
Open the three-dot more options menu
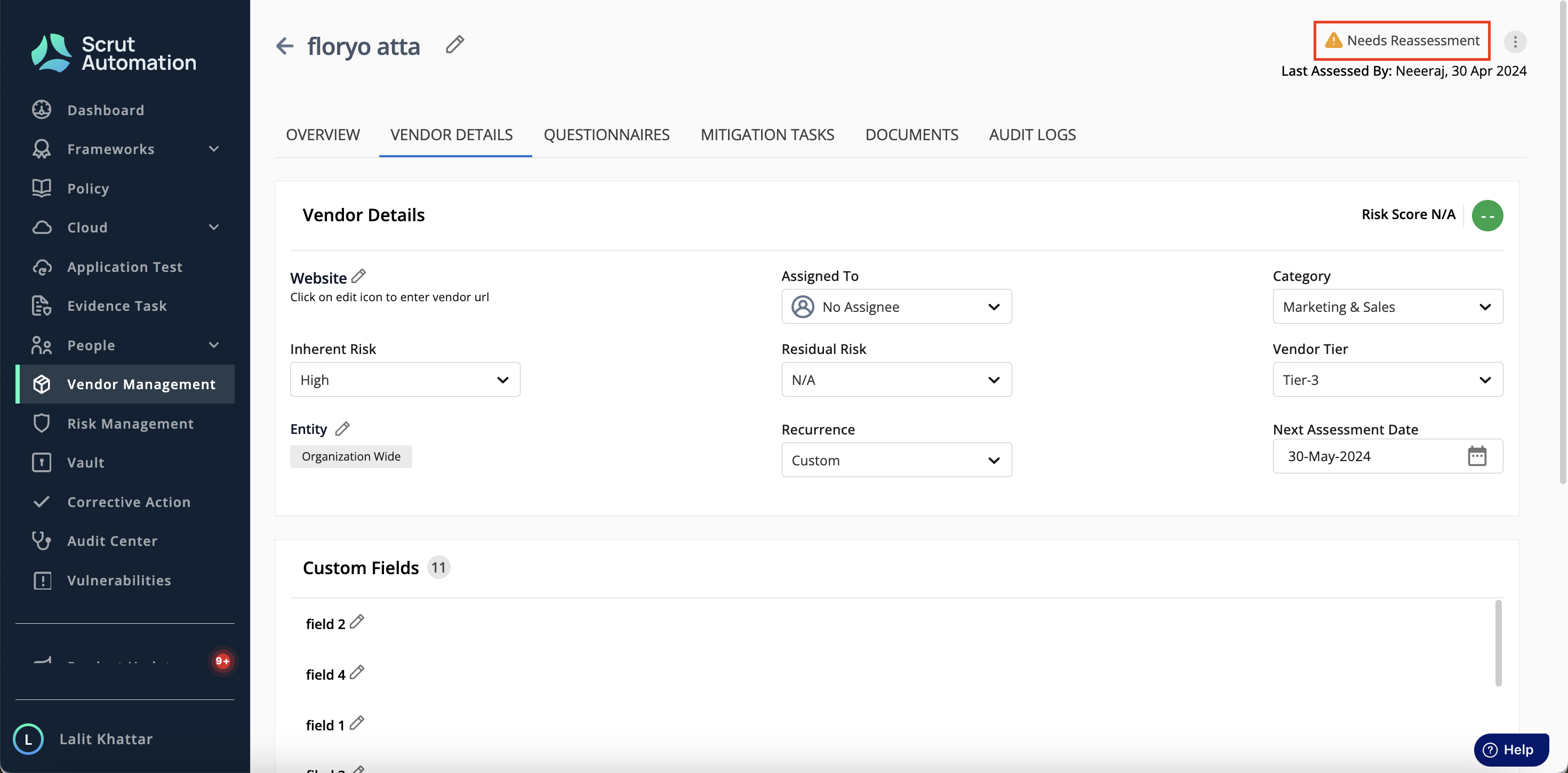coord(1515,42)
